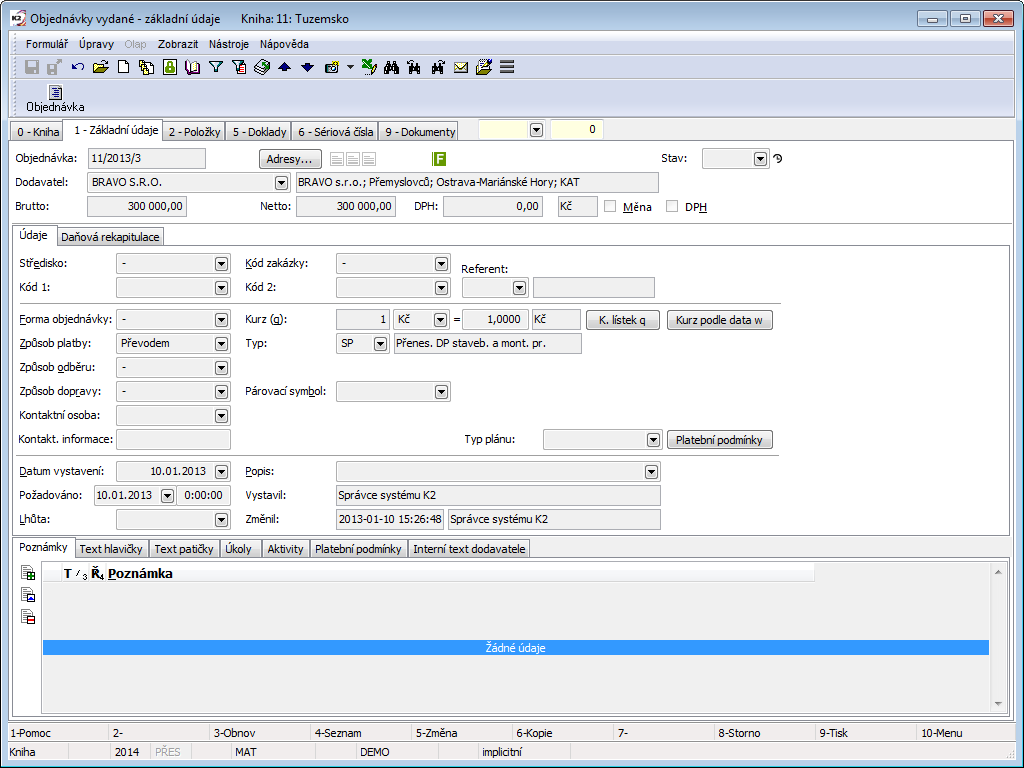
Task: Click the green padlock toolbar icon
Action: 169,67
